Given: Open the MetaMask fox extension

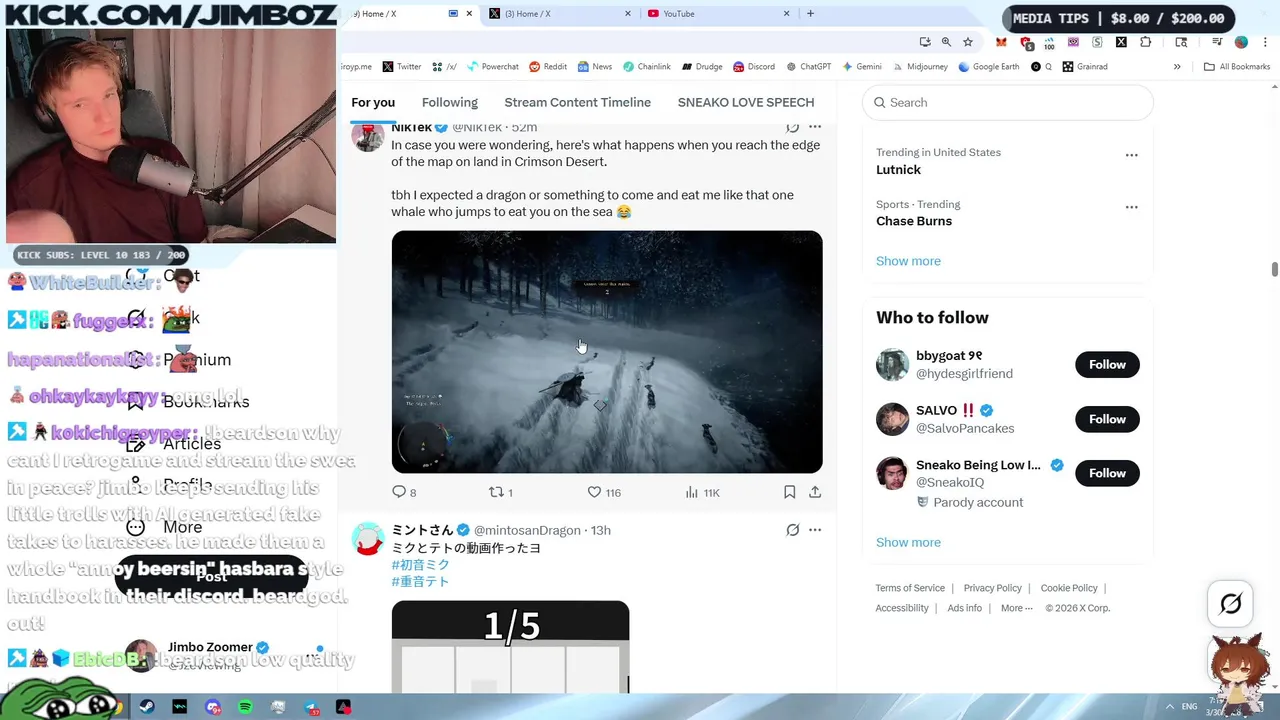Looking at the screenshot, I should (1001, 42).
